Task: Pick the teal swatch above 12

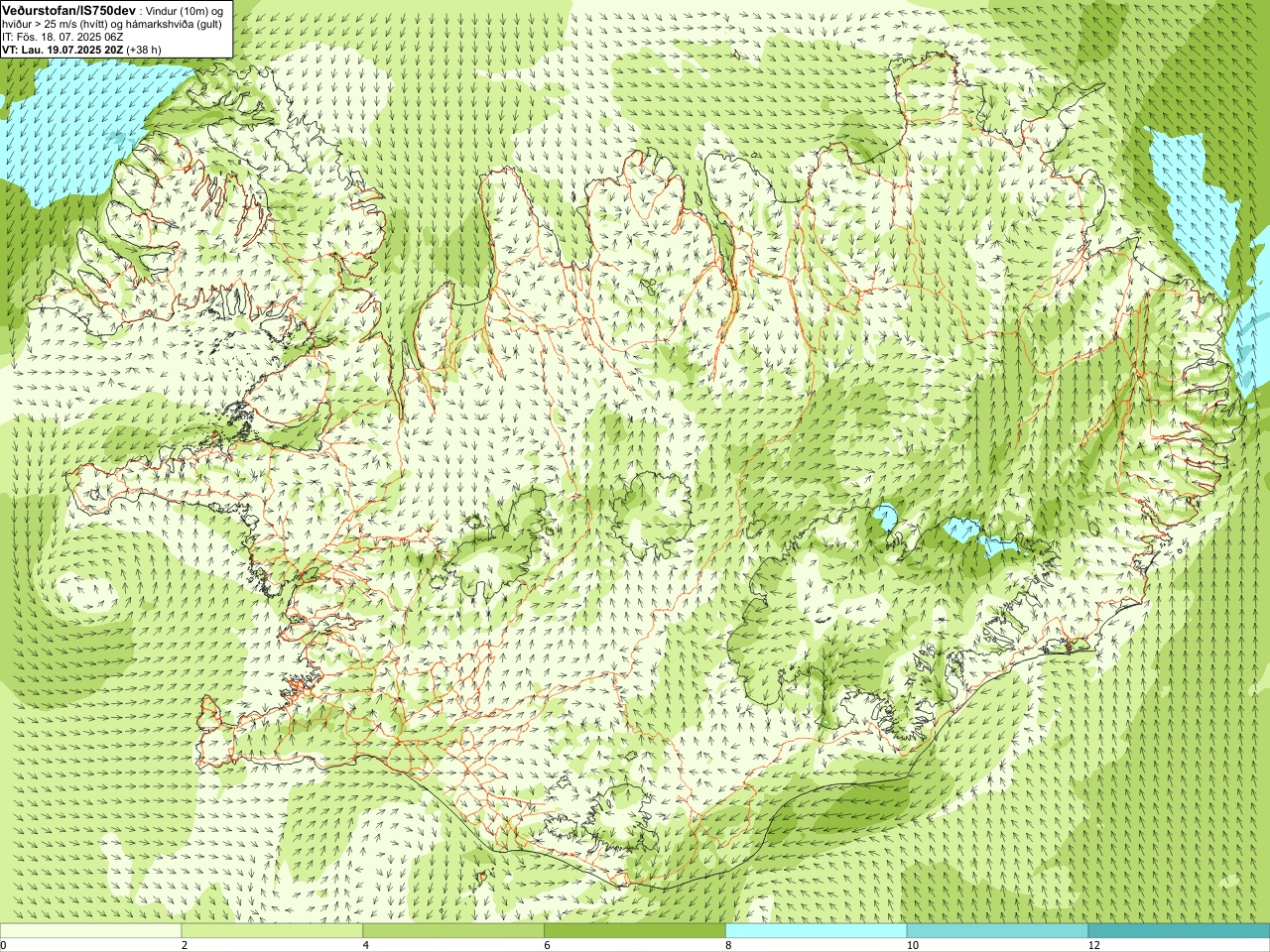Action: [1179, 930]
